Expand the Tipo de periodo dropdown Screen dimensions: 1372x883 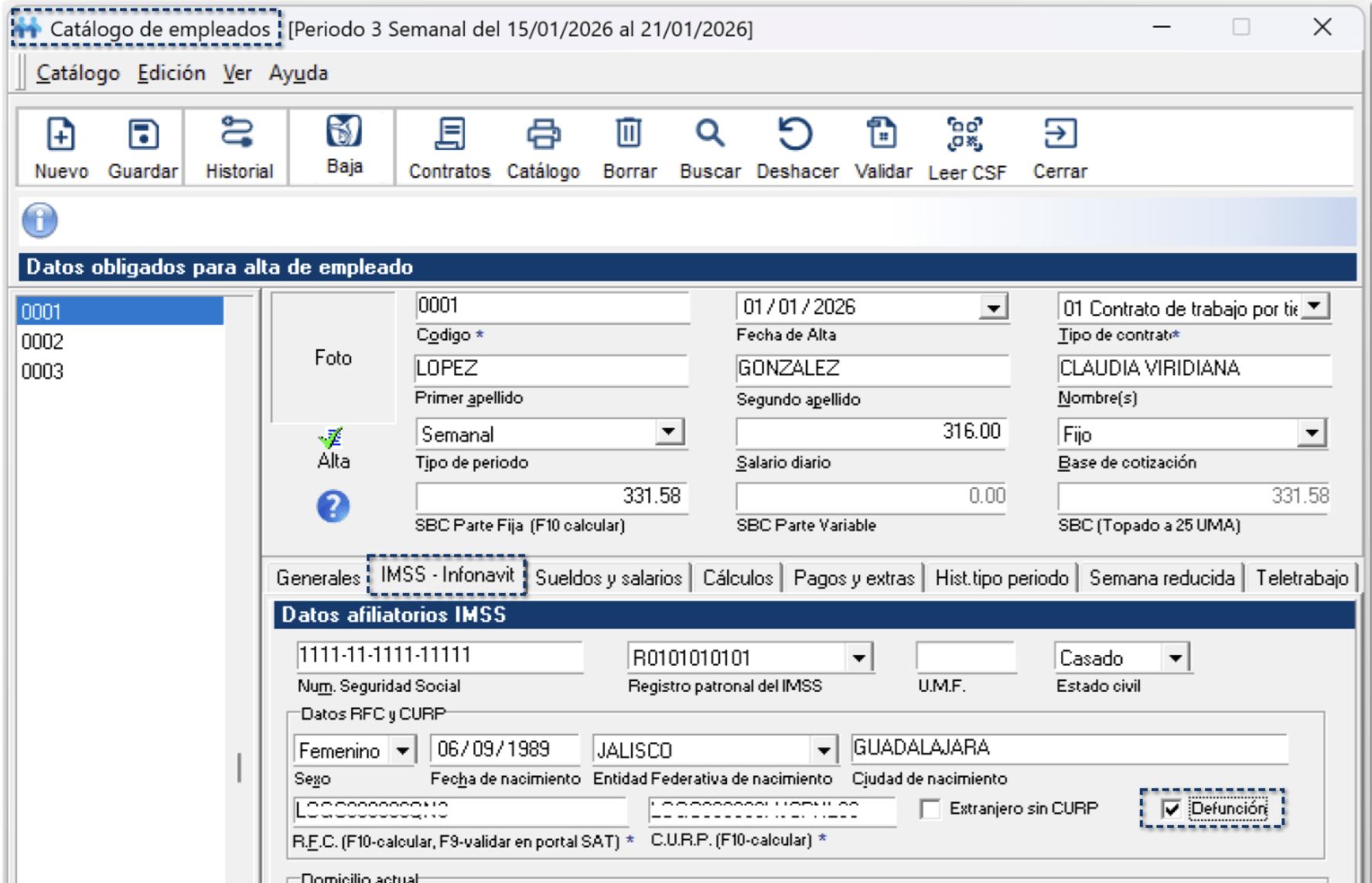click(668, 432)
